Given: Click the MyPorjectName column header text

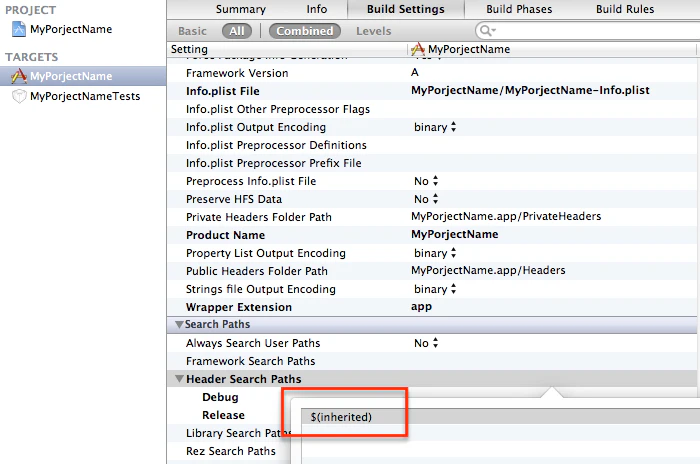Looking at the screenshot, I should (469, 49).
